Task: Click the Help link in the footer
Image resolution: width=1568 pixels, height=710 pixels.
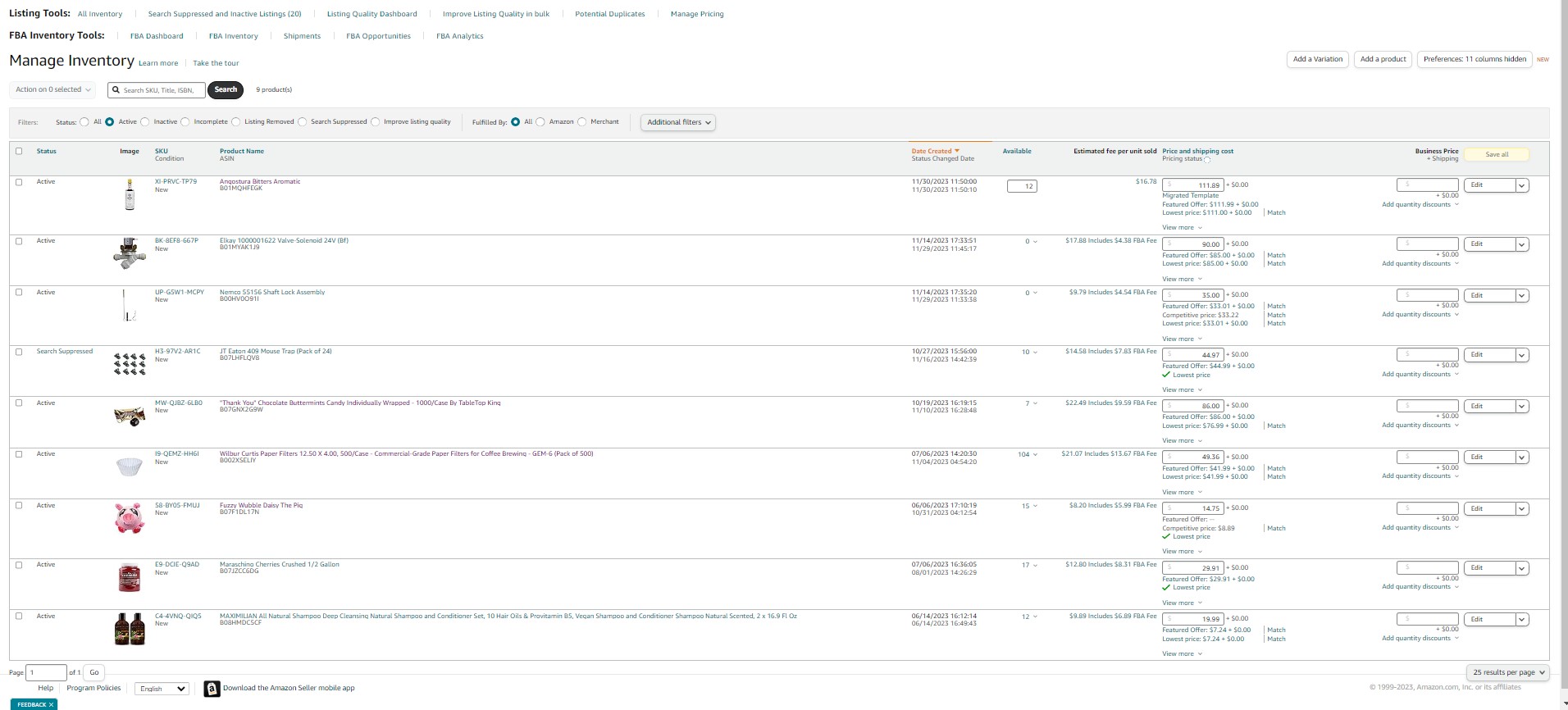Action: point(45,688)
